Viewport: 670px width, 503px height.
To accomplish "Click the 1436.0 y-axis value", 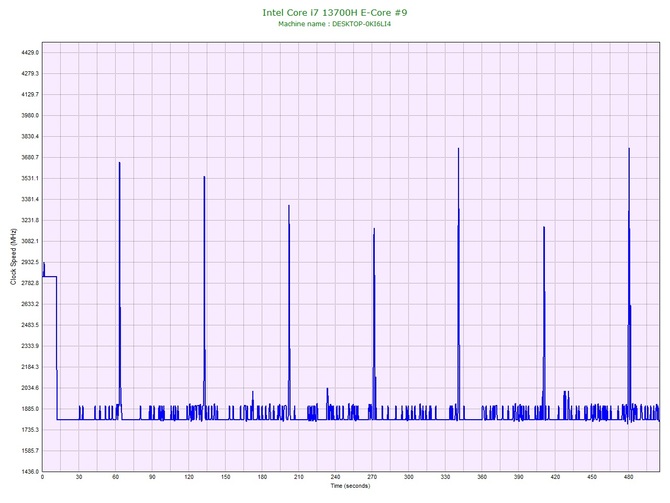I will tap(30, 471).
